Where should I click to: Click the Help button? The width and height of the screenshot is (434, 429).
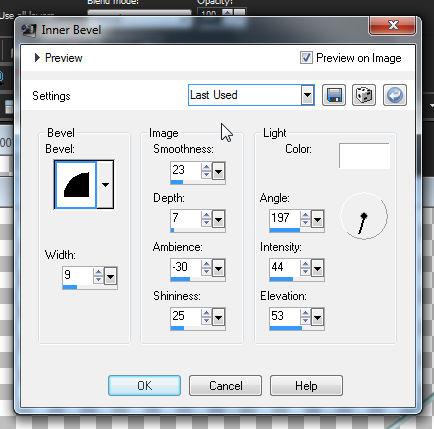point(306,386)
